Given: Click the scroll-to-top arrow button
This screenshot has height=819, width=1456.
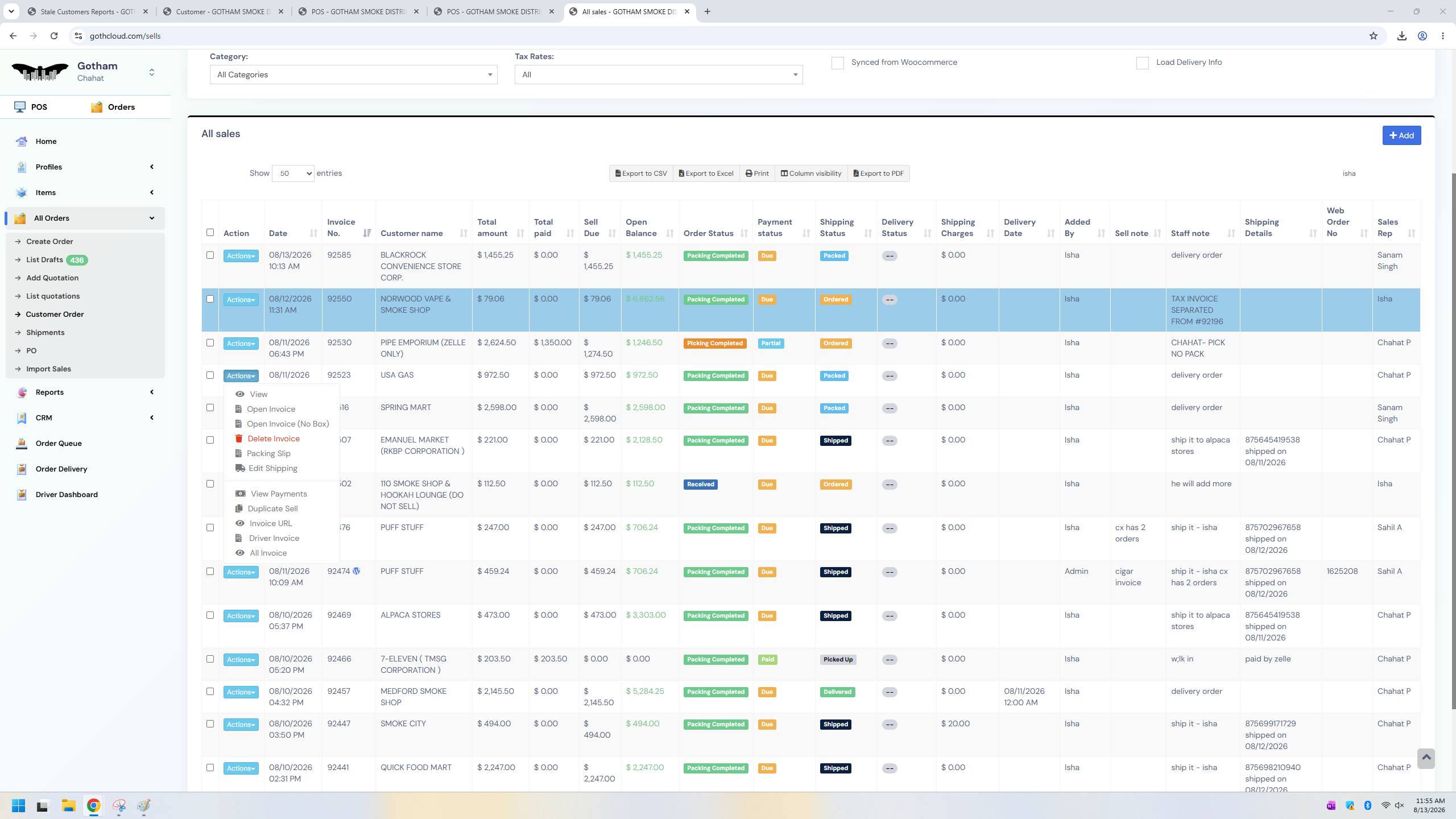Looking at the screenshot, I should (x=1426, y=758).
